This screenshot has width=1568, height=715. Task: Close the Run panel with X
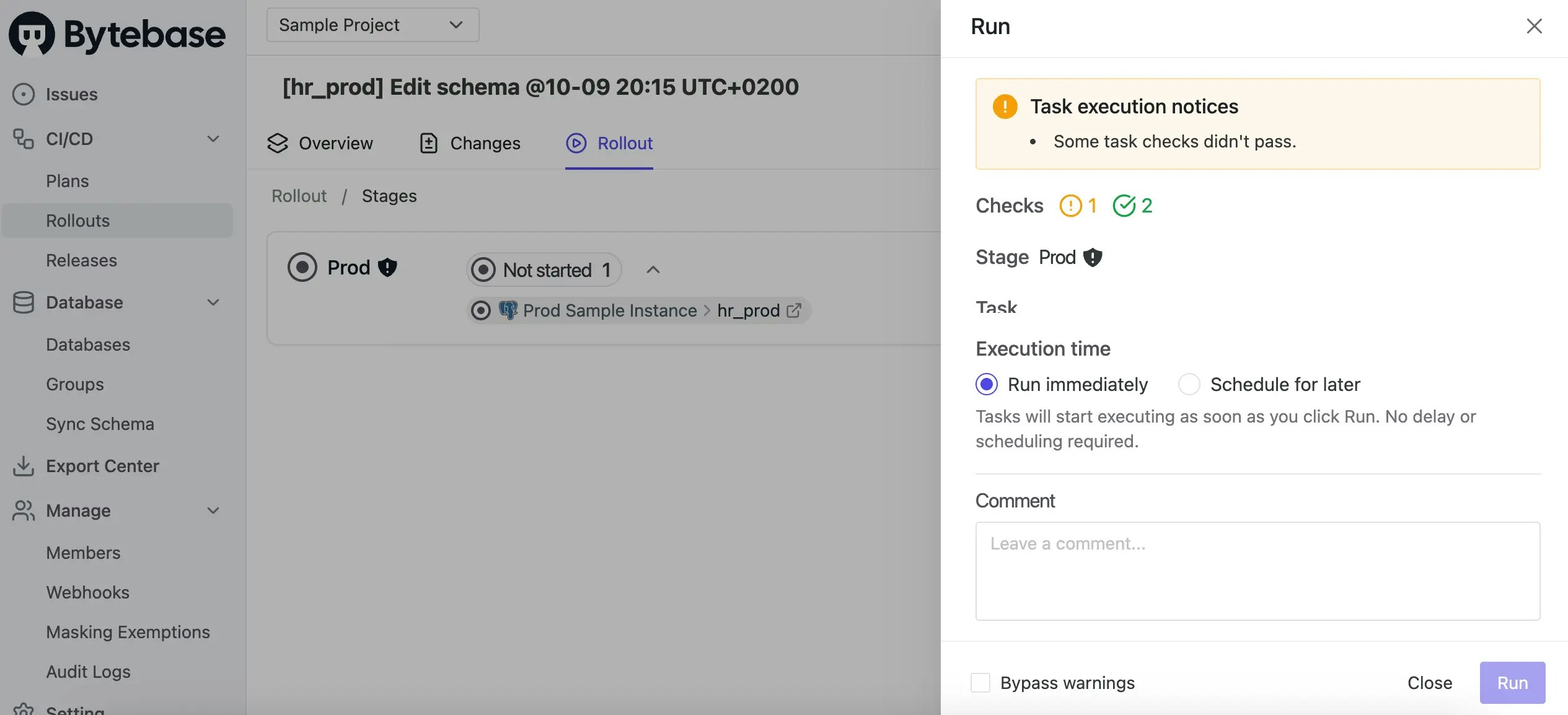pyautogui.click(x=1534, y=26)
